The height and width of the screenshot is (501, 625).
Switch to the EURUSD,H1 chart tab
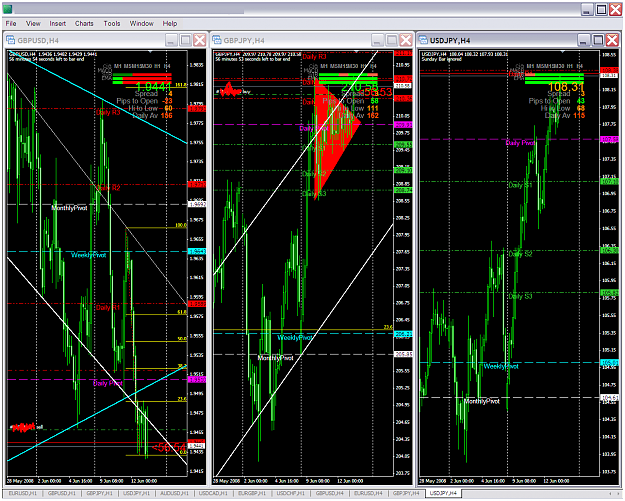point(23,493)
